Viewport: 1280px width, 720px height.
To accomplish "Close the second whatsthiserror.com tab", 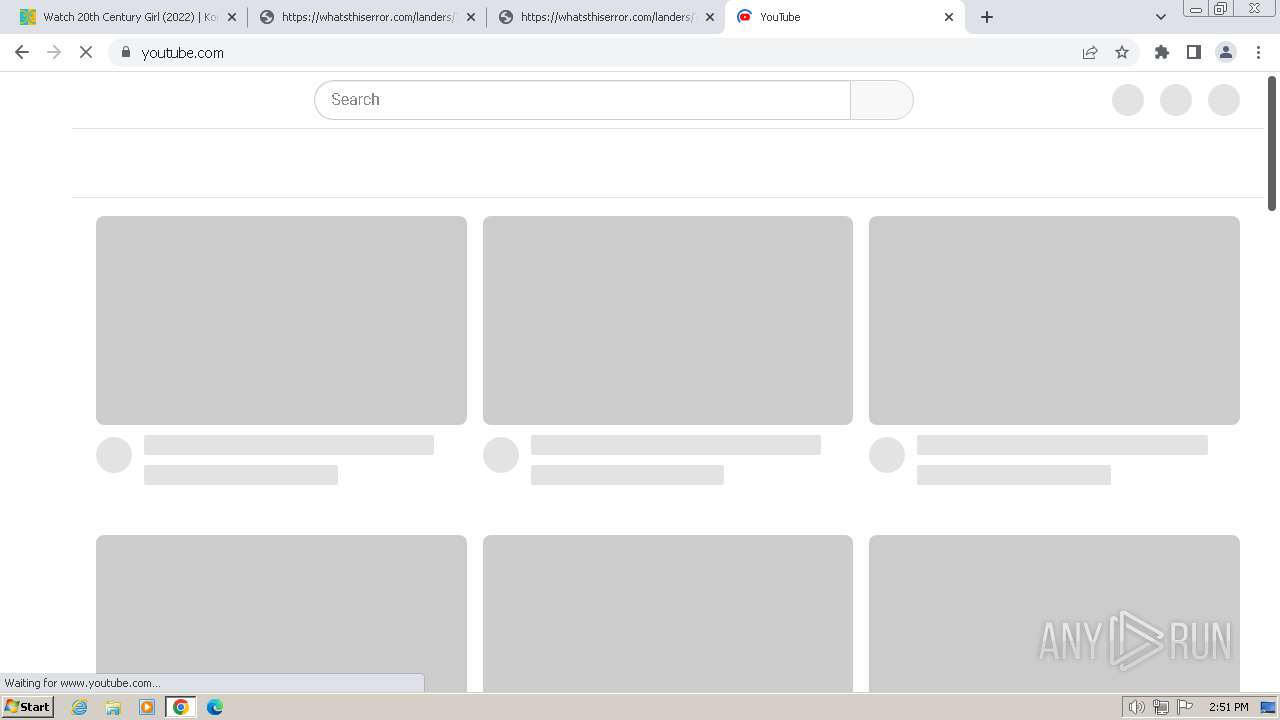I will pyautogui.click(x=710, y=17).
